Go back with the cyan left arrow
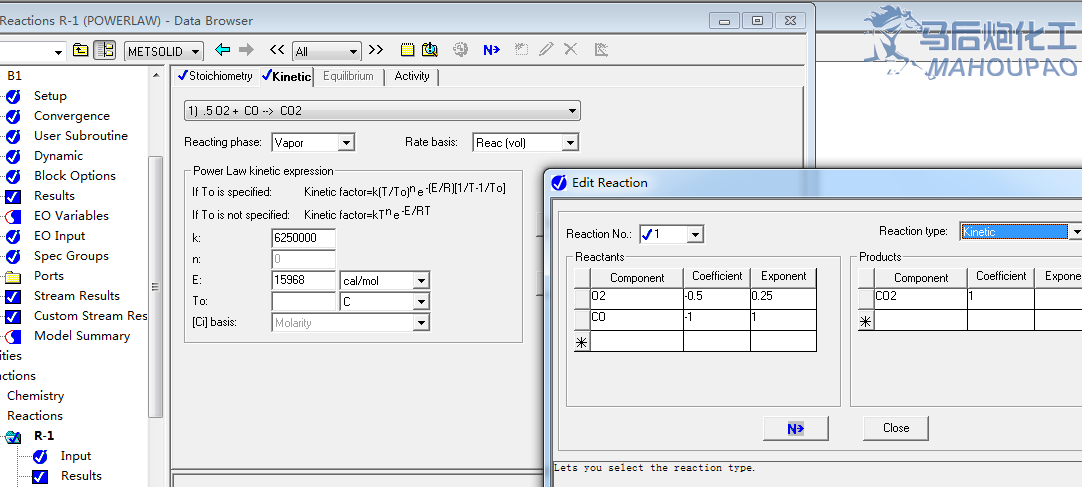The height and width of the screenshot is (487, 1082). tap(222, 50)
